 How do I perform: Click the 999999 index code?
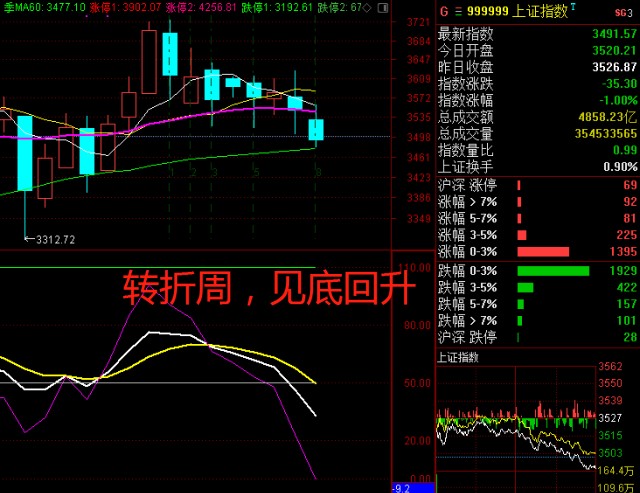point(491,11)
